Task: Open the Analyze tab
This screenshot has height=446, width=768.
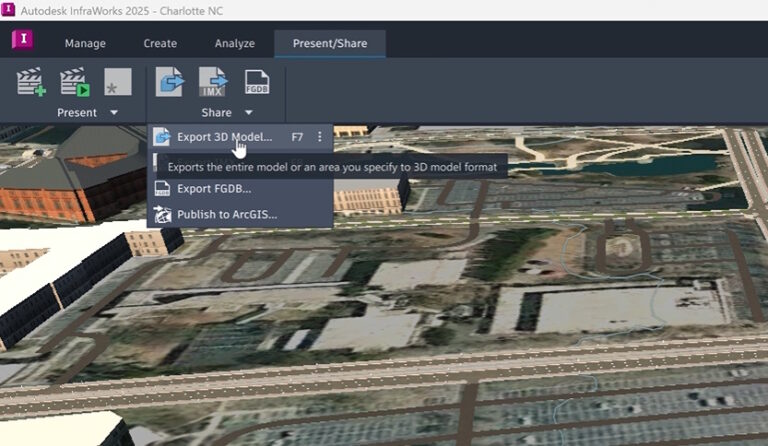Action: point(235,44)
